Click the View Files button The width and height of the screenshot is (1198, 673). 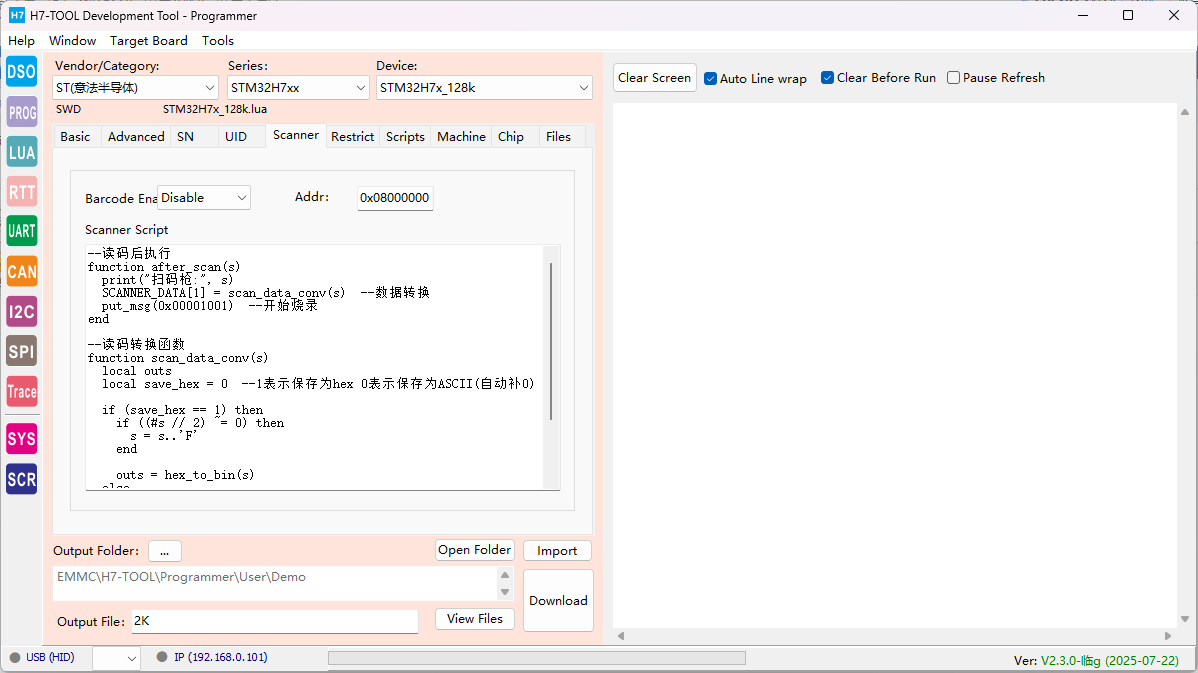tap(474, 619)
